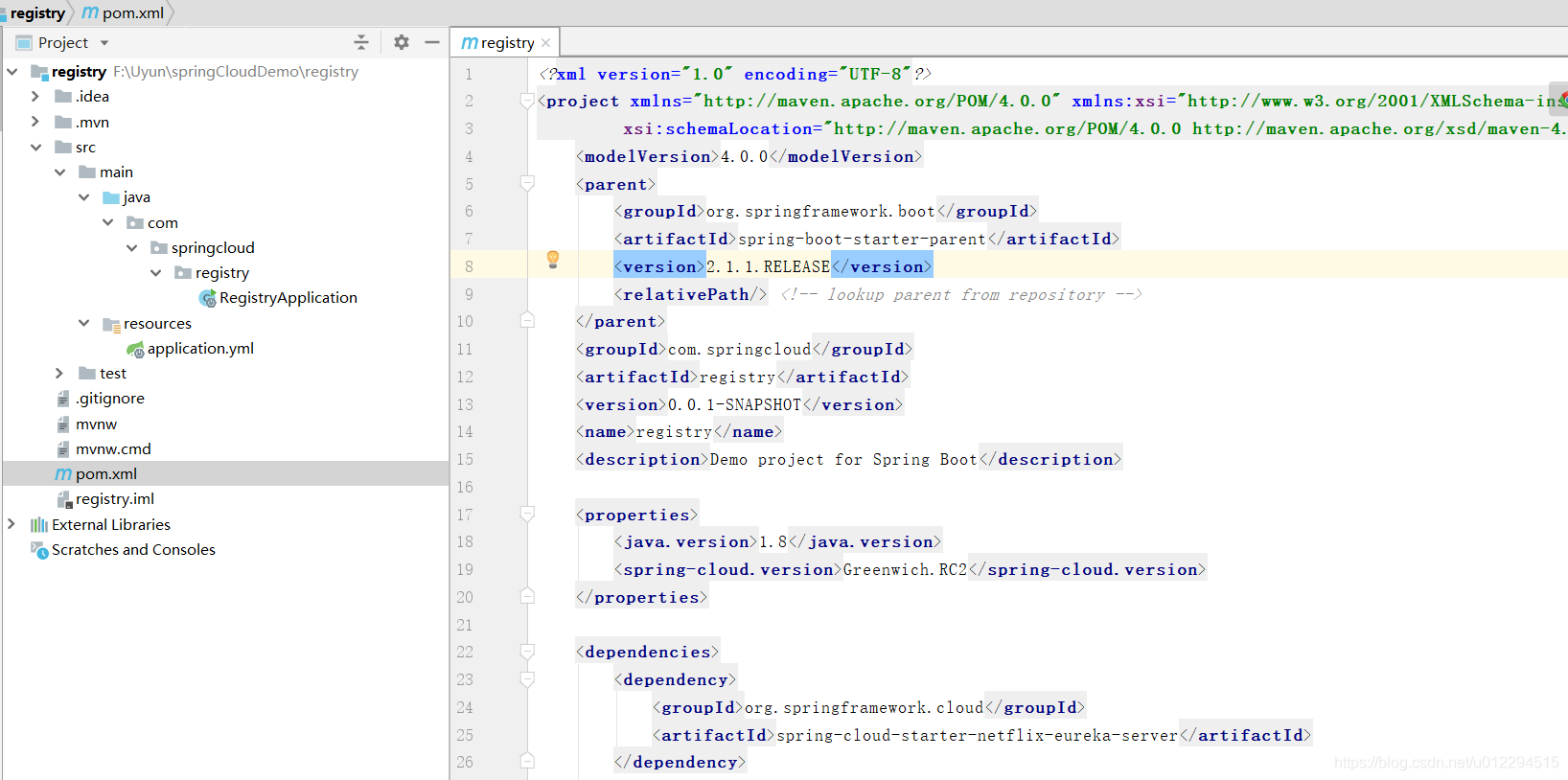Collapse the com package

click(108, 222)
